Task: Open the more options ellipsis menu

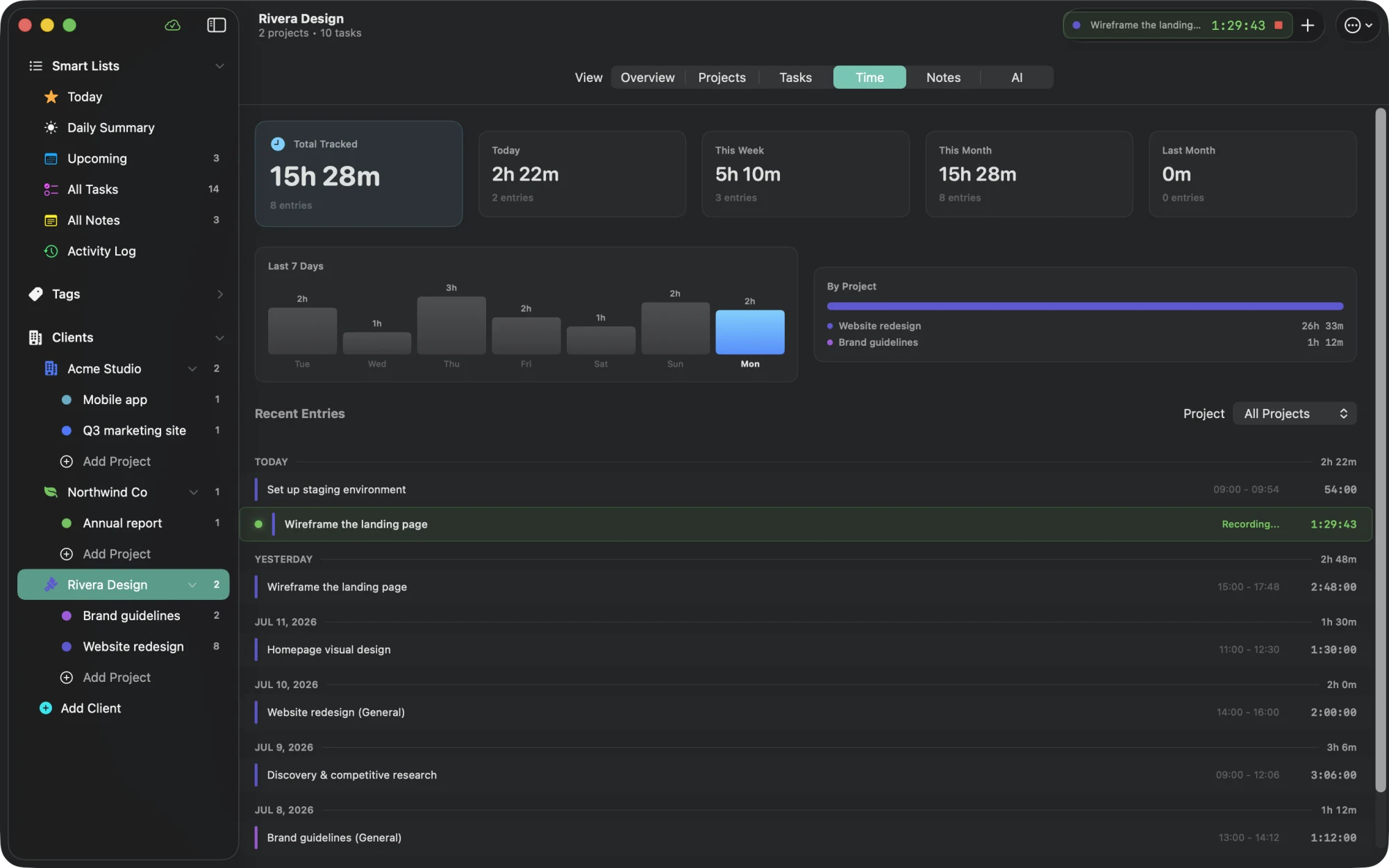Action: (x=1358, y=25)
